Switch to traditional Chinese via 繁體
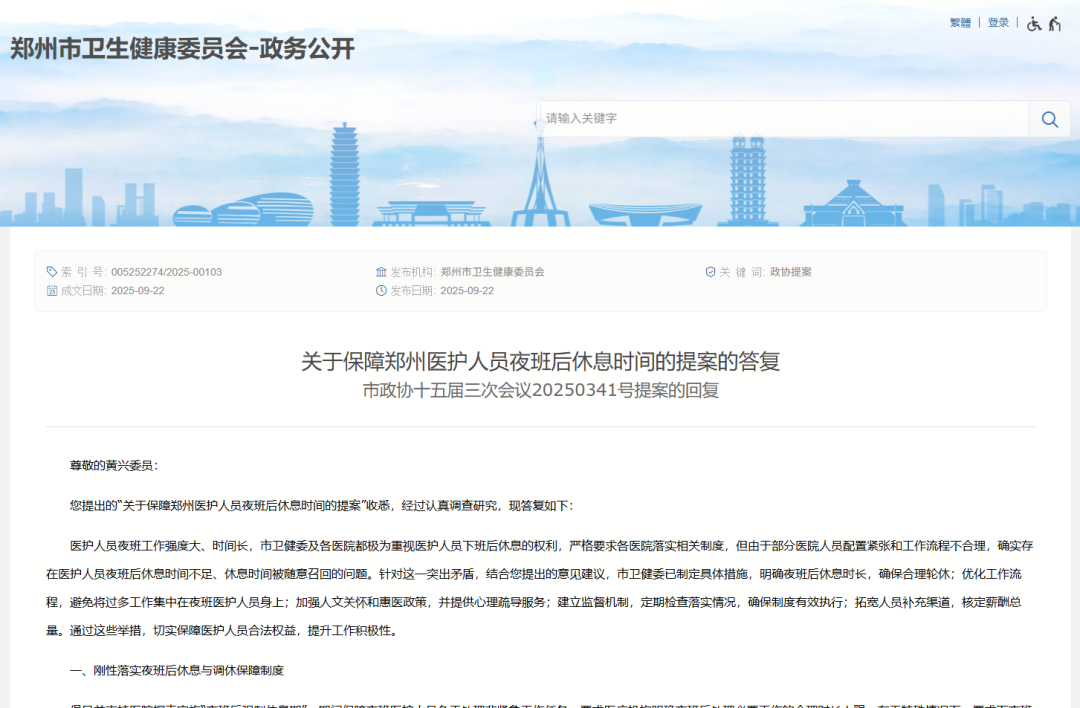The width and height of the screenshot is (1080, 708). 960,23
